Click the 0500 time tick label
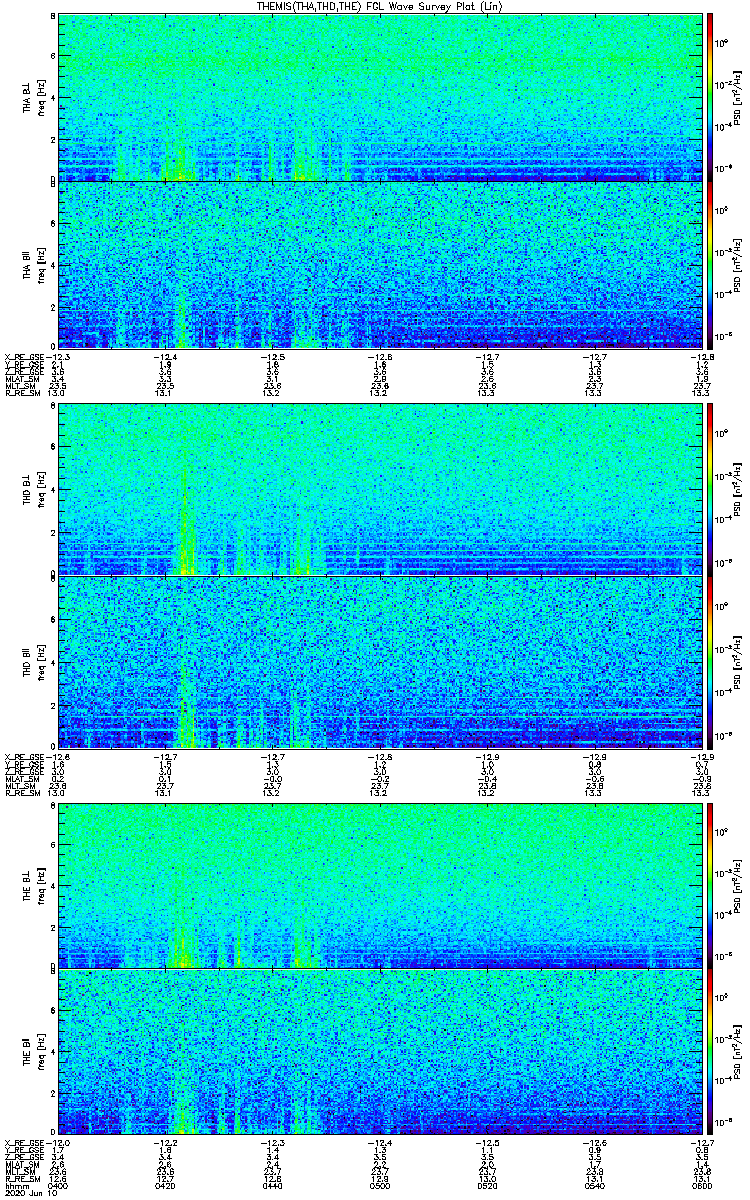750x1200 pixels. coord(379,1184)
